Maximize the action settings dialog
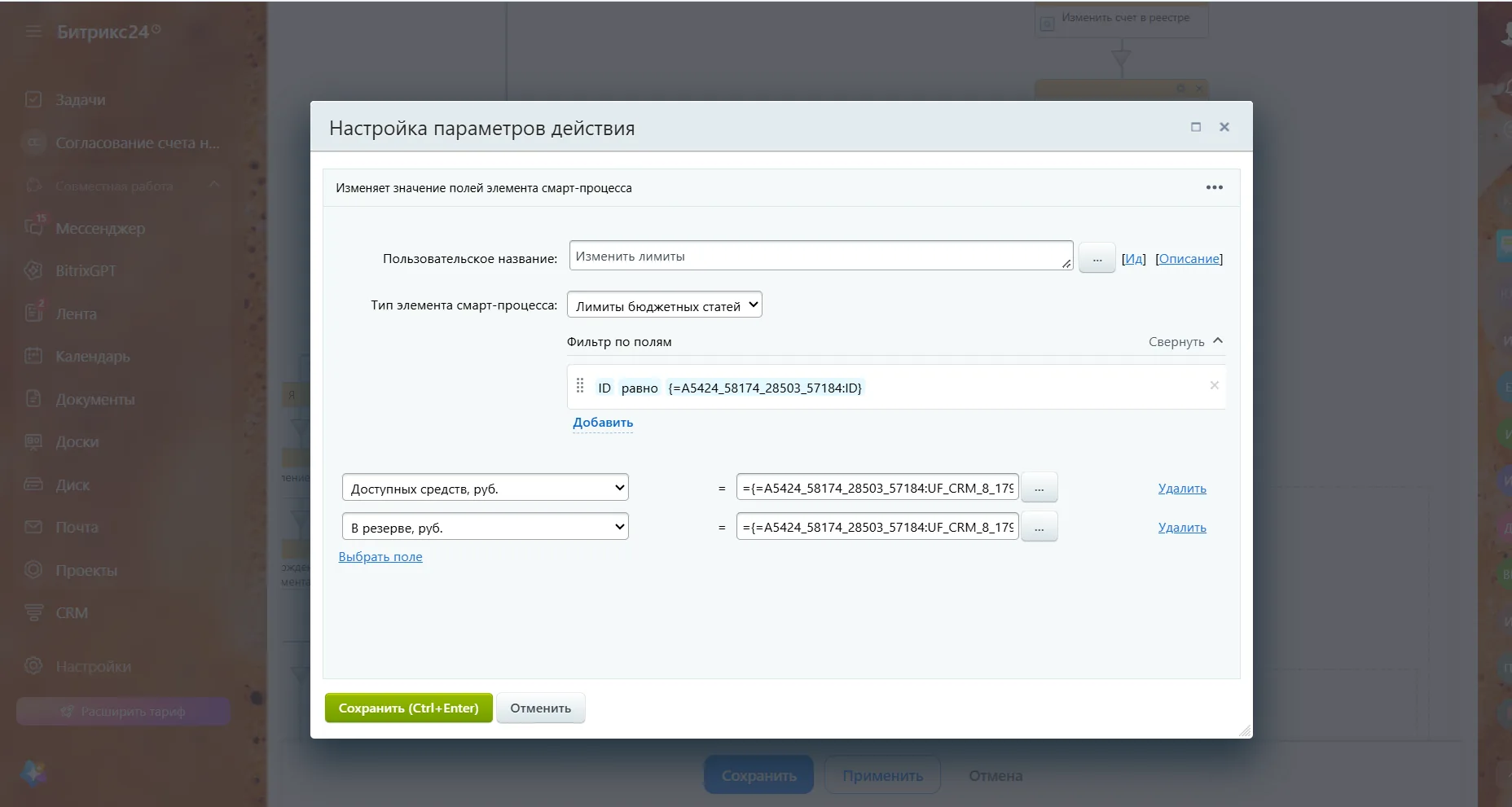 (1195, 127)
